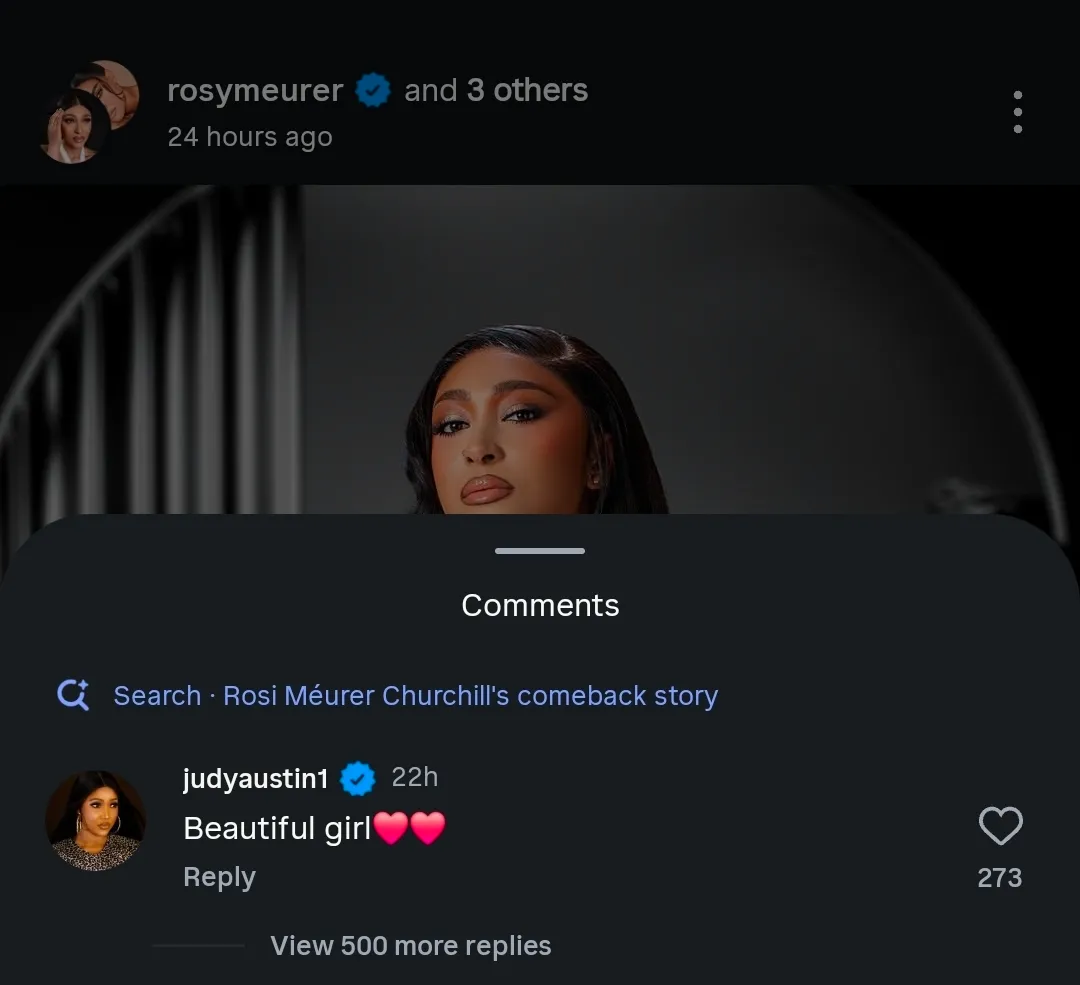Screen dimensions: 1080x985
Task: Like judyaustin1's comment with the heart
Action: pos(1000,826)
